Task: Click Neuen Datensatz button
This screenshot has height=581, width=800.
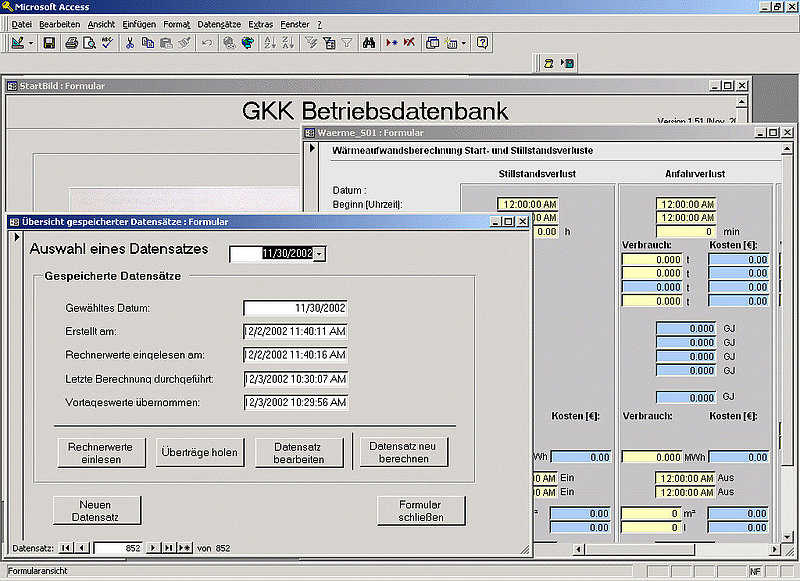Action: point(96,511)
